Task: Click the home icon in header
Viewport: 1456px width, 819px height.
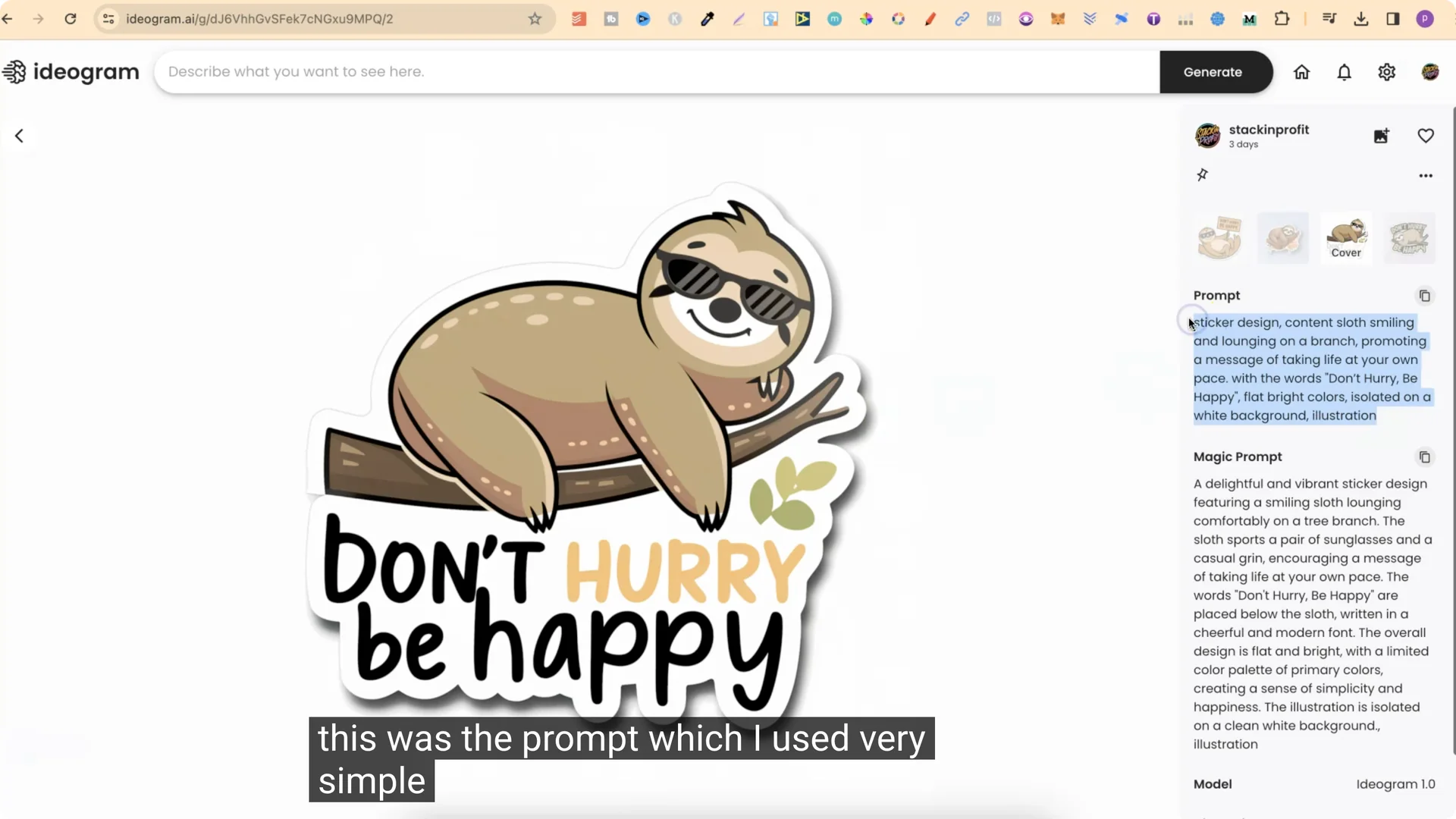Action: pos(1301,72)
